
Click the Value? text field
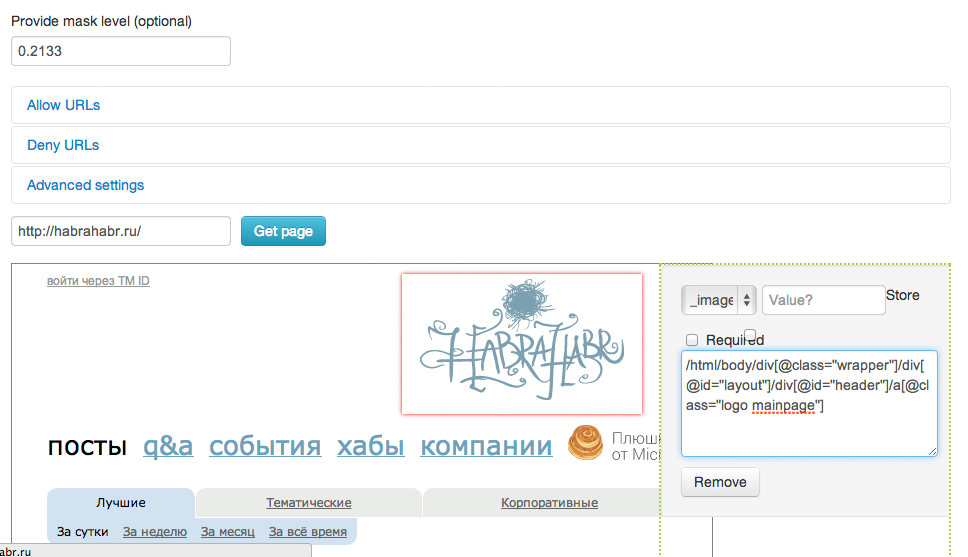(824, 300)
